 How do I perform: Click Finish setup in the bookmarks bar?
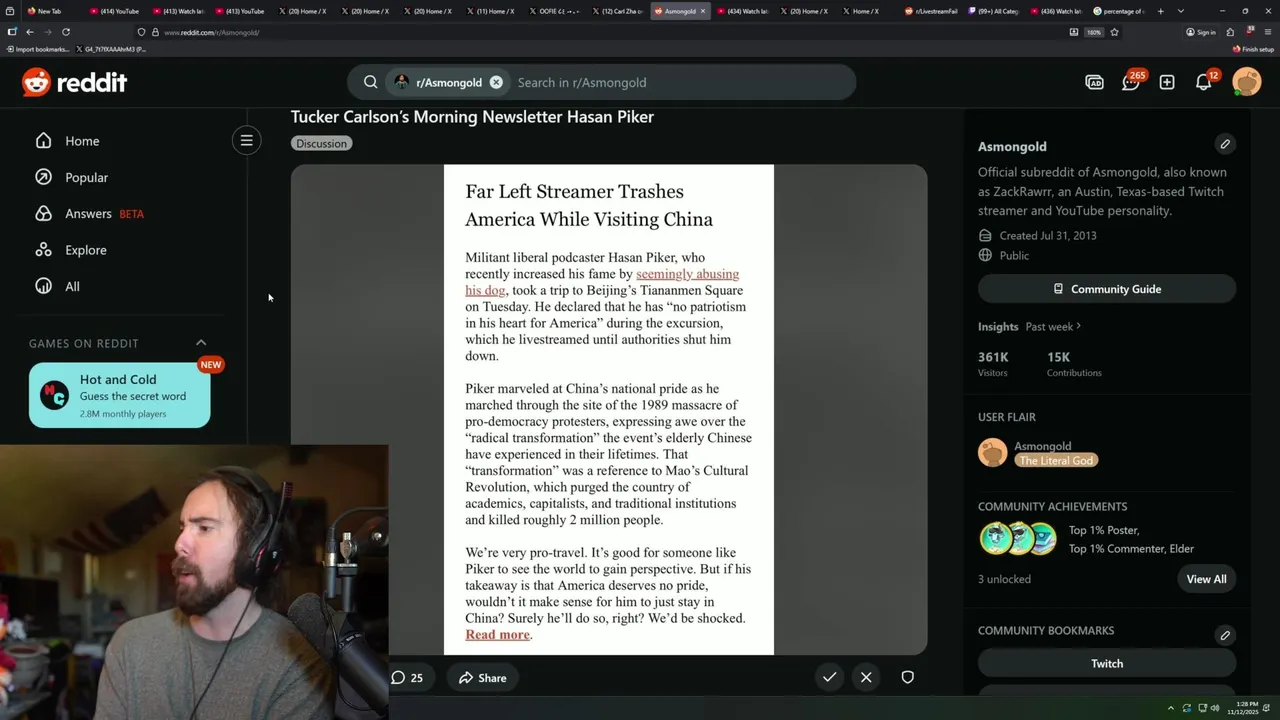coord(1253,49)
